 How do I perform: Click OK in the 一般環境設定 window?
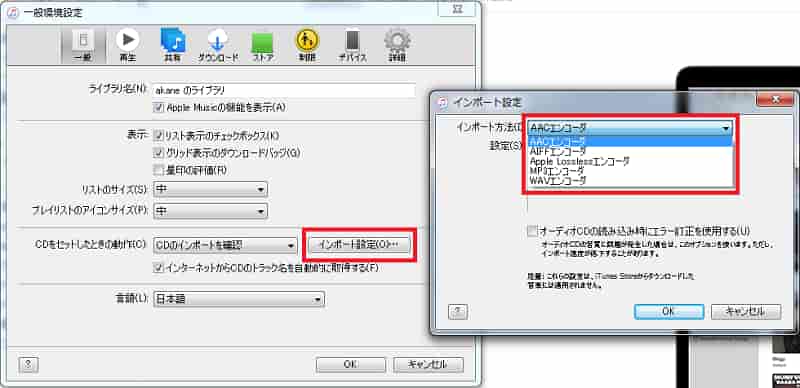point(351,365)
